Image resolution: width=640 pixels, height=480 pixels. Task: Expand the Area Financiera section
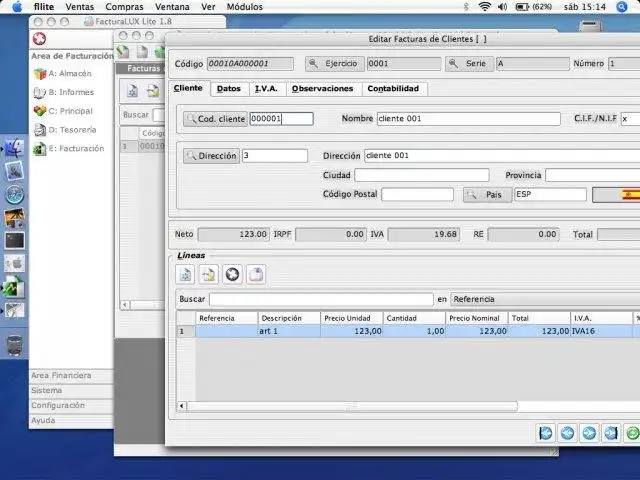(71, 376)
